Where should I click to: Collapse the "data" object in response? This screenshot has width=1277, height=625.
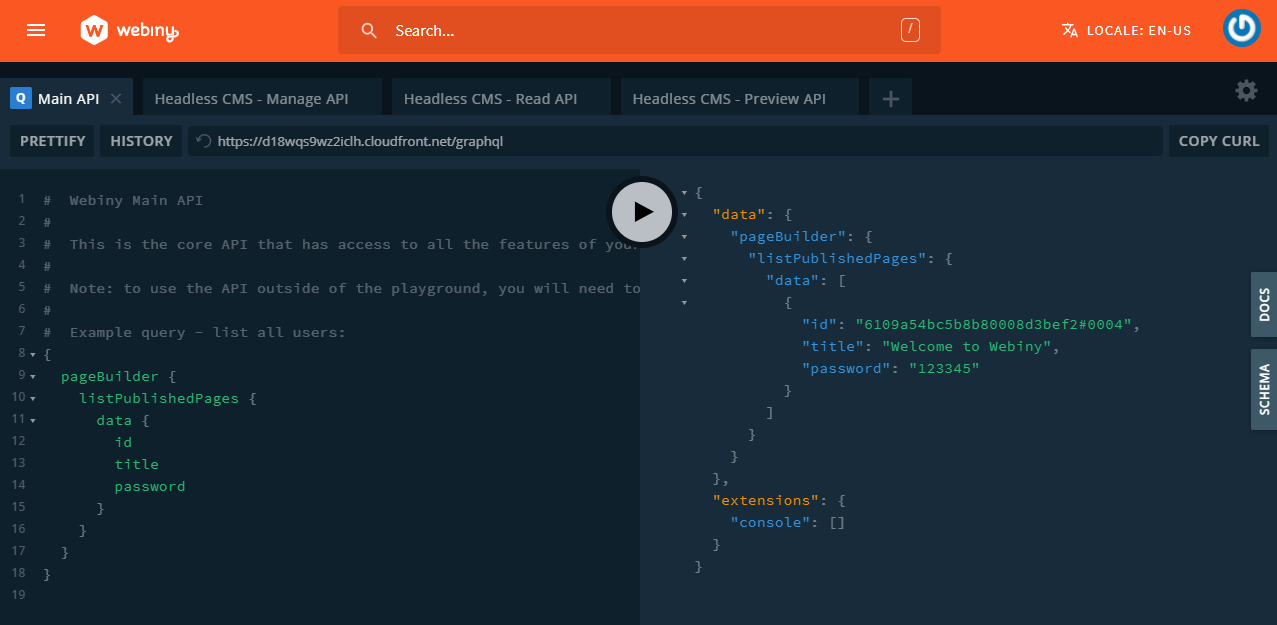(x=685, y=214)
